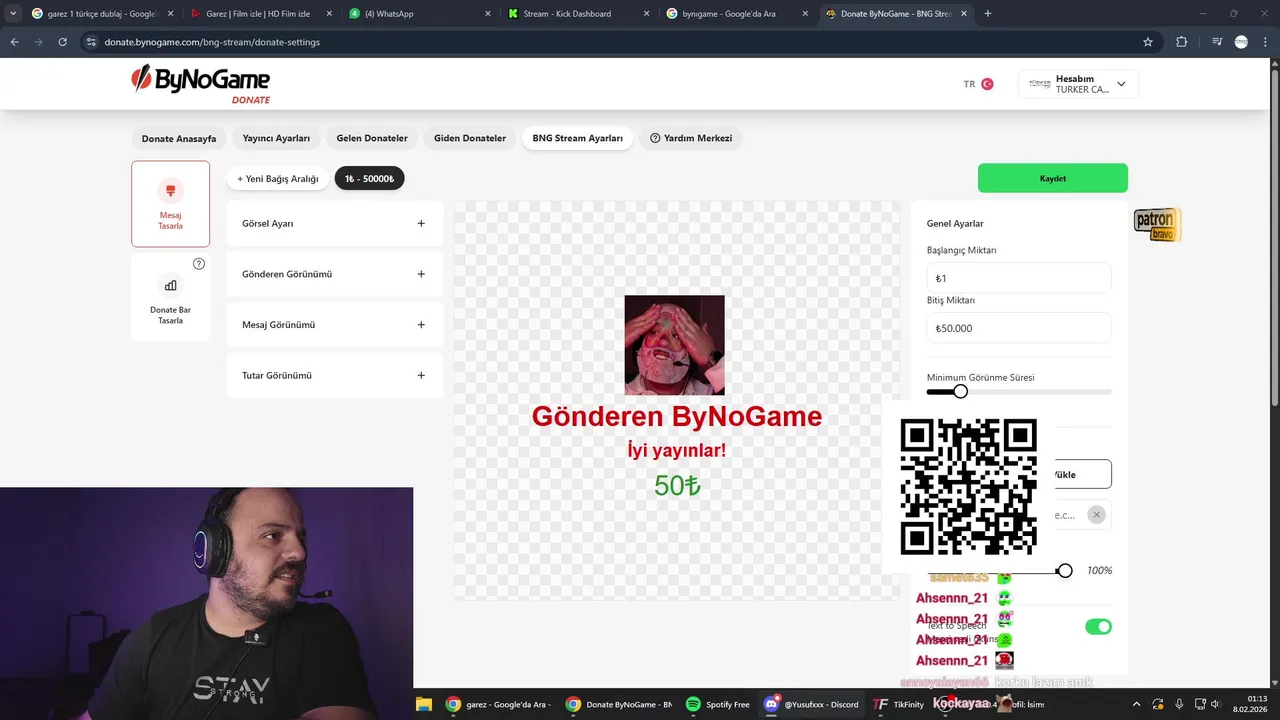Image resolution: width=1280 pixels, height=720 pixels.
Task: Open Spotify Free from the taskbar
Action: point(718,704)
